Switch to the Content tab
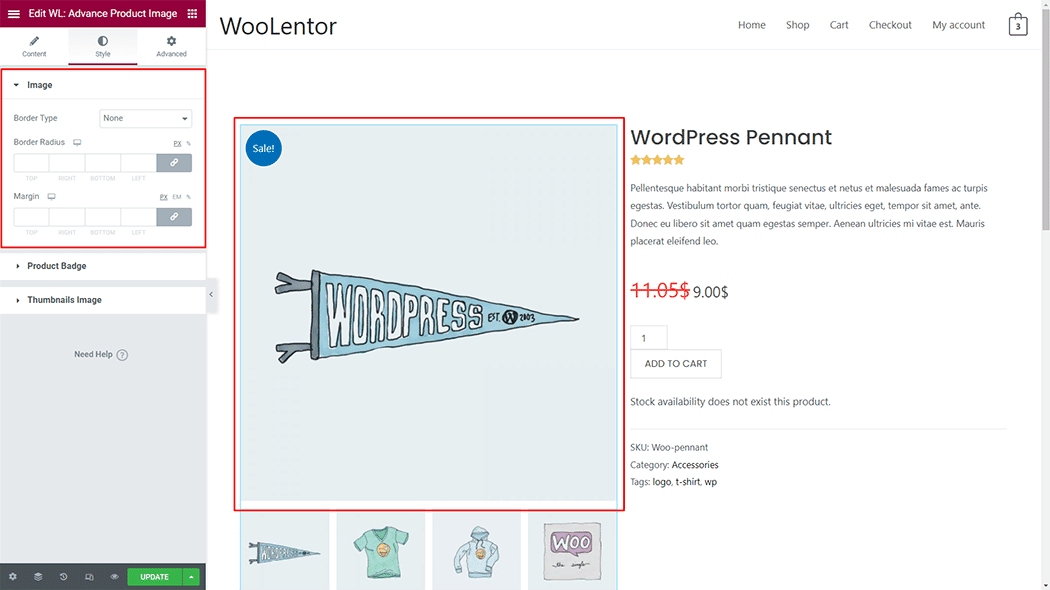This screenshot has width=1050, height=590. (x=34, y=46)
